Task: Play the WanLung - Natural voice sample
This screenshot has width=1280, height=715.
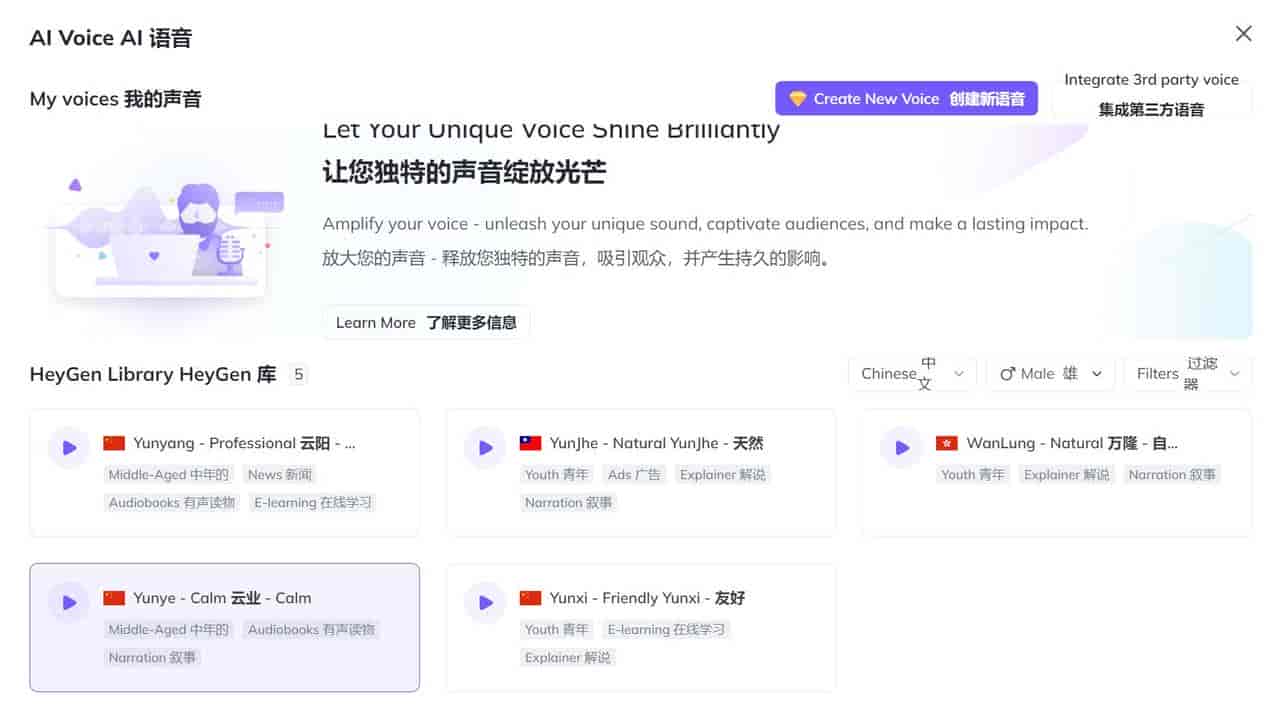Action: tap(901, 447)
